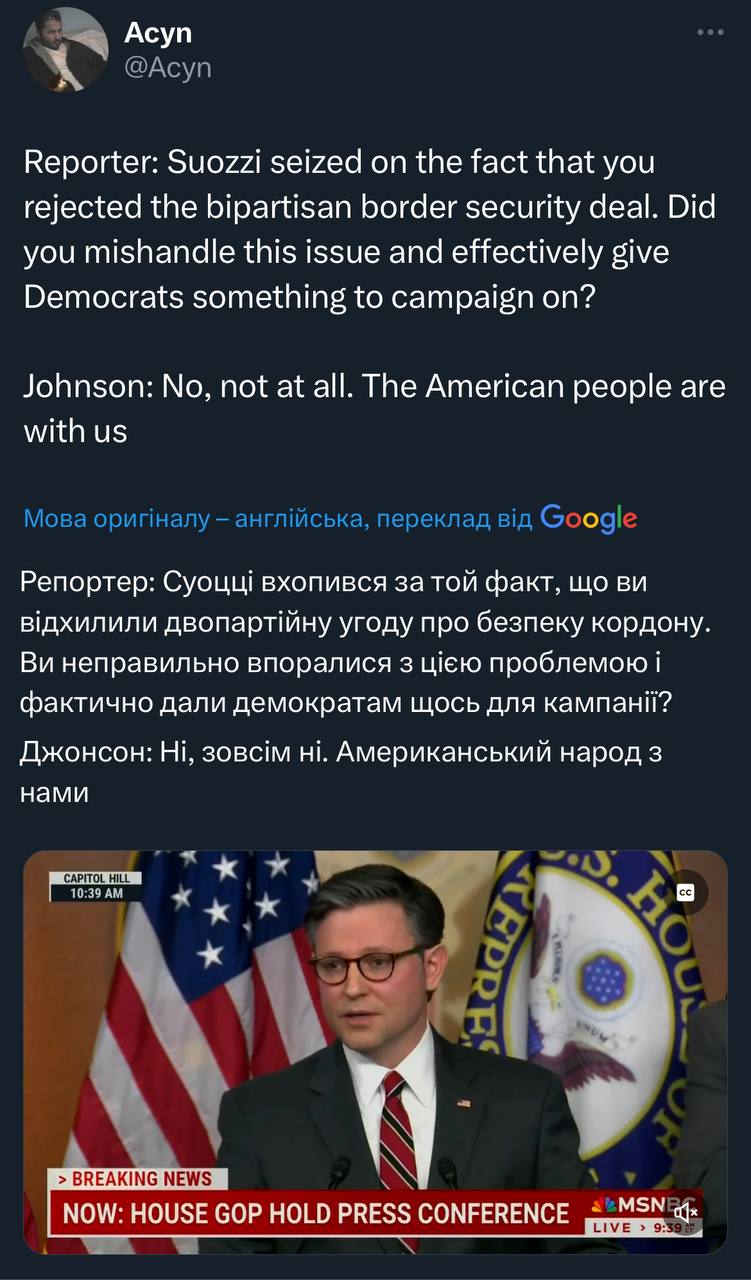The image size is (751, 1280).
Task: Play the House GOP press conference video
Action: 375,1050
